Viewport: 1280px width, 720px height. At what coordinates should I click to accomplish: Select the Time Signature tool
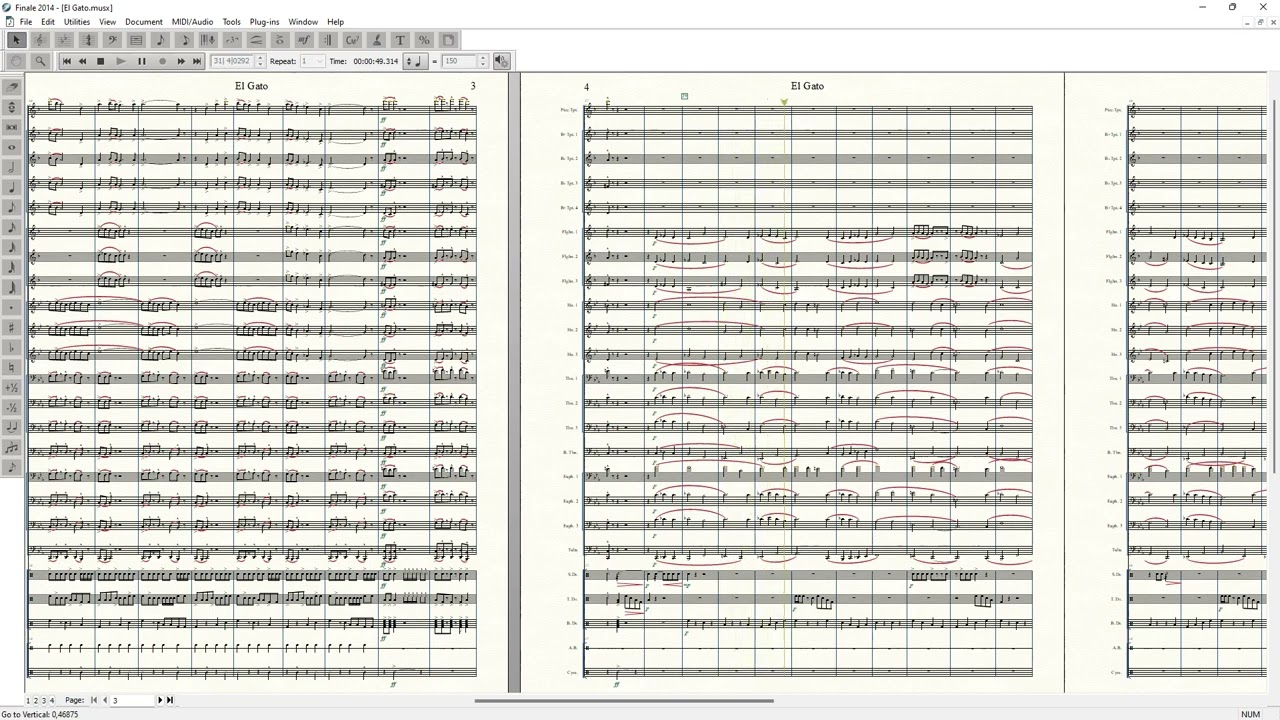pos(87,40)
